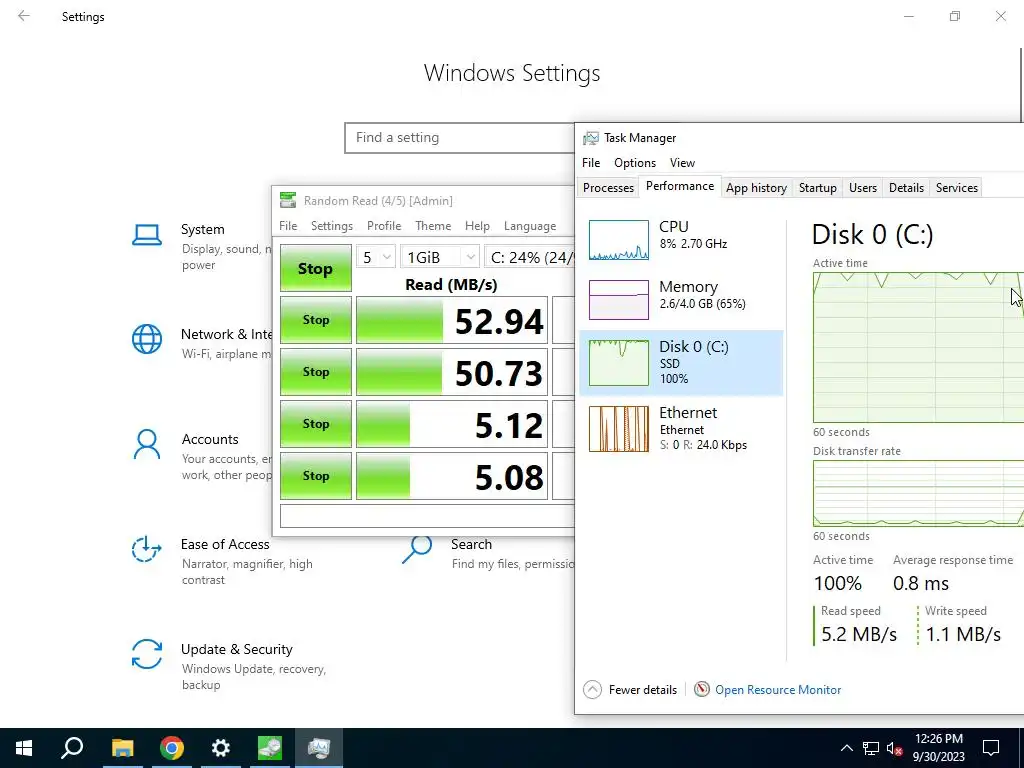Viewport: 1024px width, 768px height.
Task: Switch to Processes tab
Action: tap(608, 187)
